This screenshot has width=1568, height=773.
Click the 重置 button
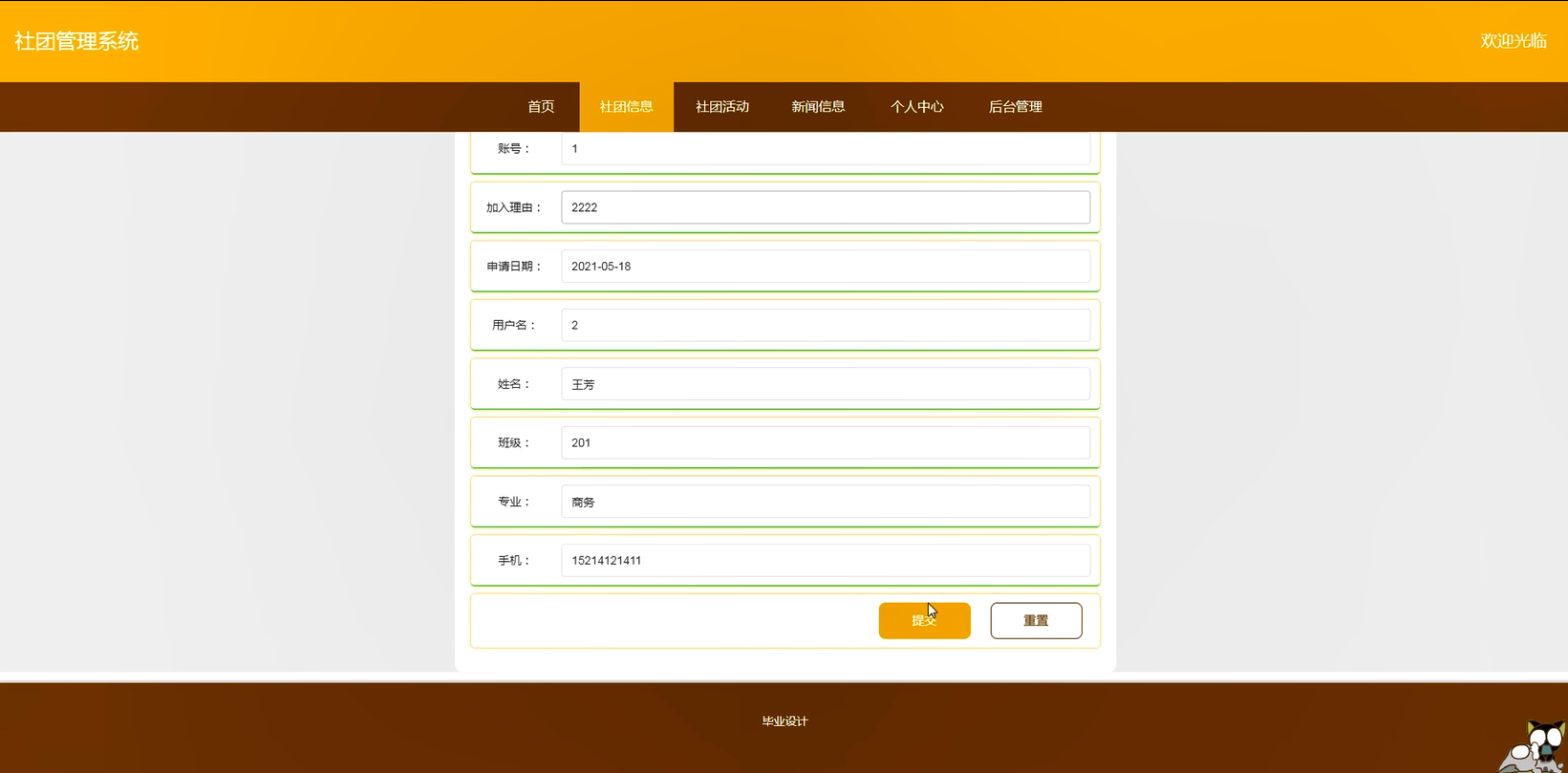point(1036,621)
